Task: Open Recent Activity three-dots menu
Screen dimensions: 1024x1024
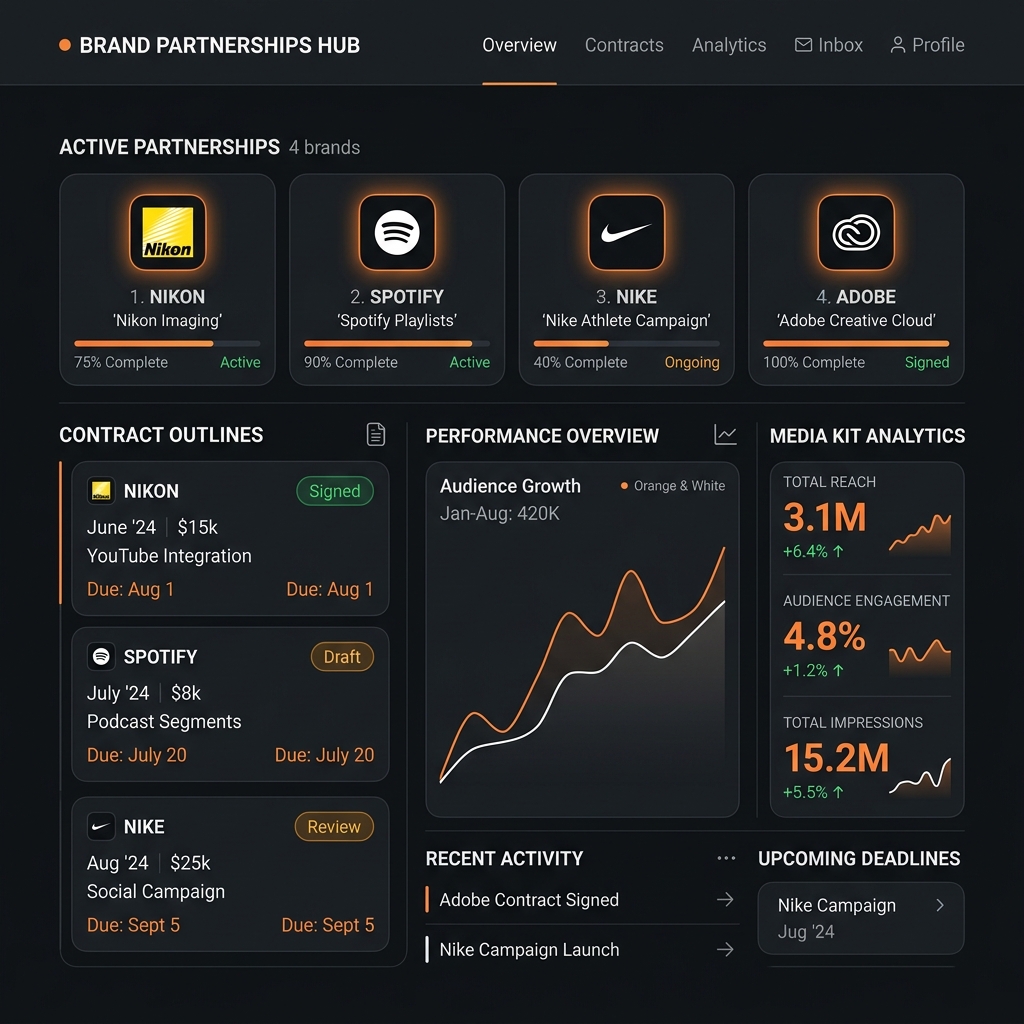Action: point(726,858)
